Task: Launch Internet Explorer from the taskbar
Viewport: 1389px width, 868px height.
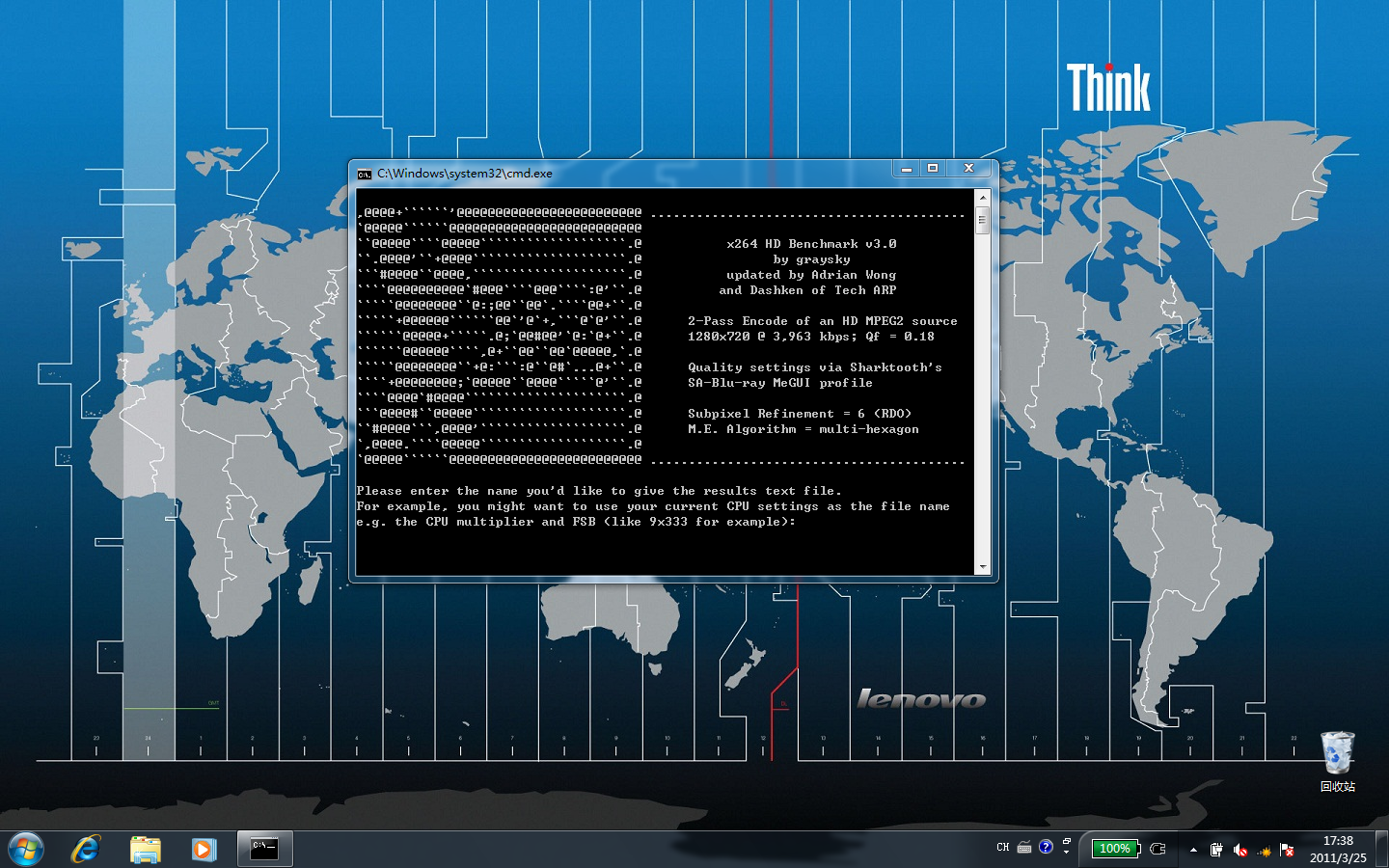Action: [x=86, y=849]
